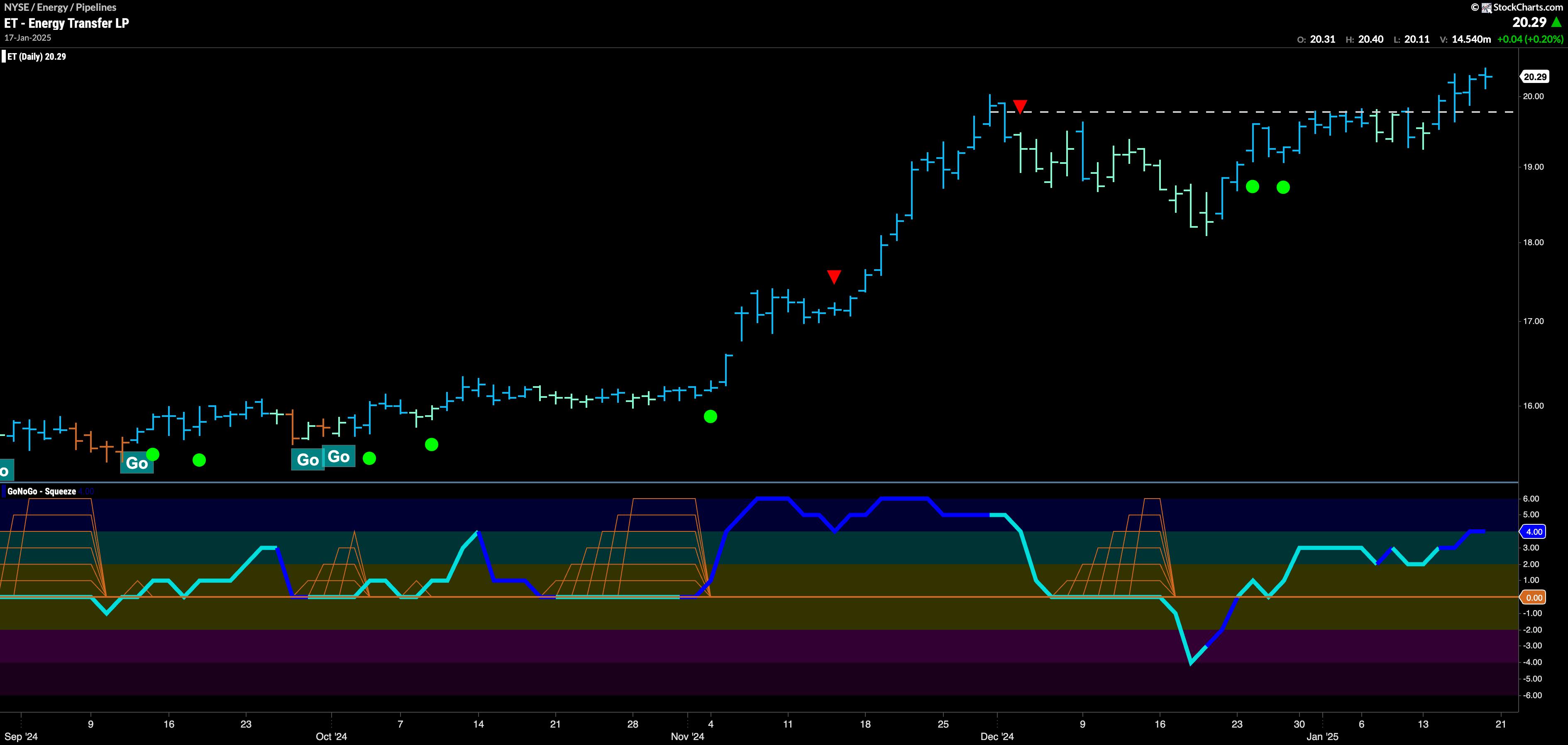Image resolution: width=1568 pixels, height=745 pixels.
Task: Select the green dot under the November 4 bar
Action: 711,416
